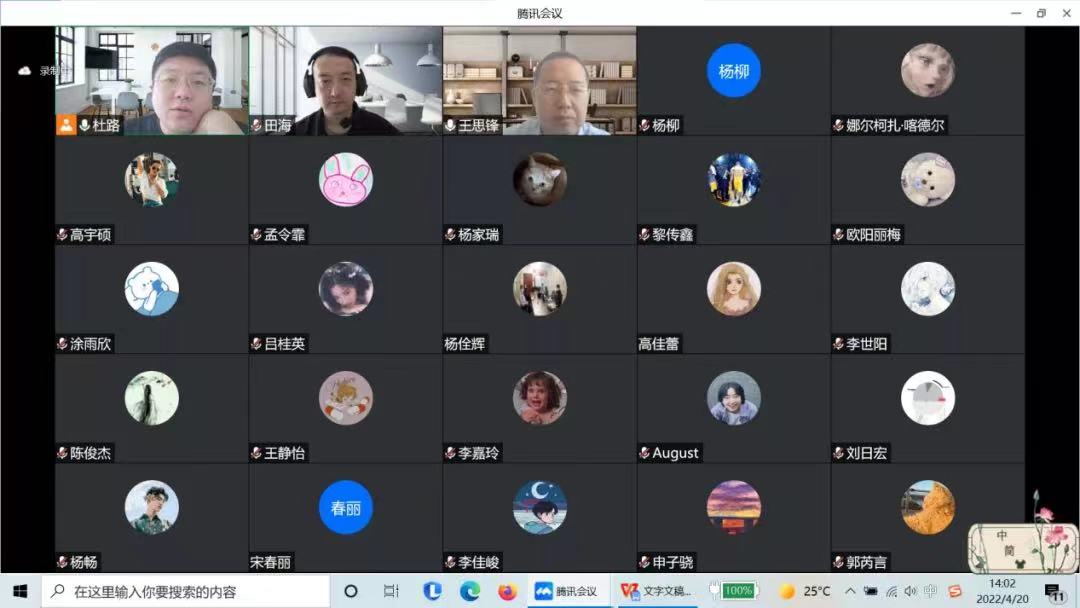Open Firefox from the taskbar
The image size is (1080, 608).
pyautogui.click(x=508, y=591)
